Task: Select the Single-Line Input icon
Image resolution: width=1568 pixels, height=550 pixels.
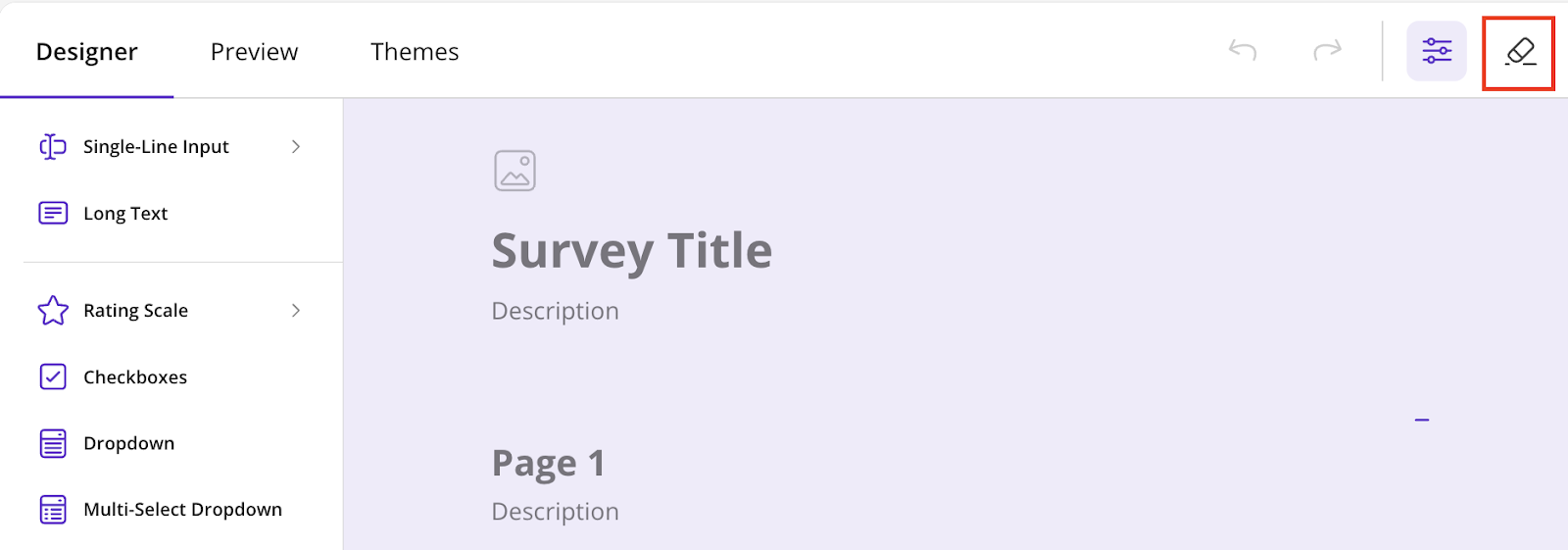Action: pyautogui.click(x=53, y=147)
